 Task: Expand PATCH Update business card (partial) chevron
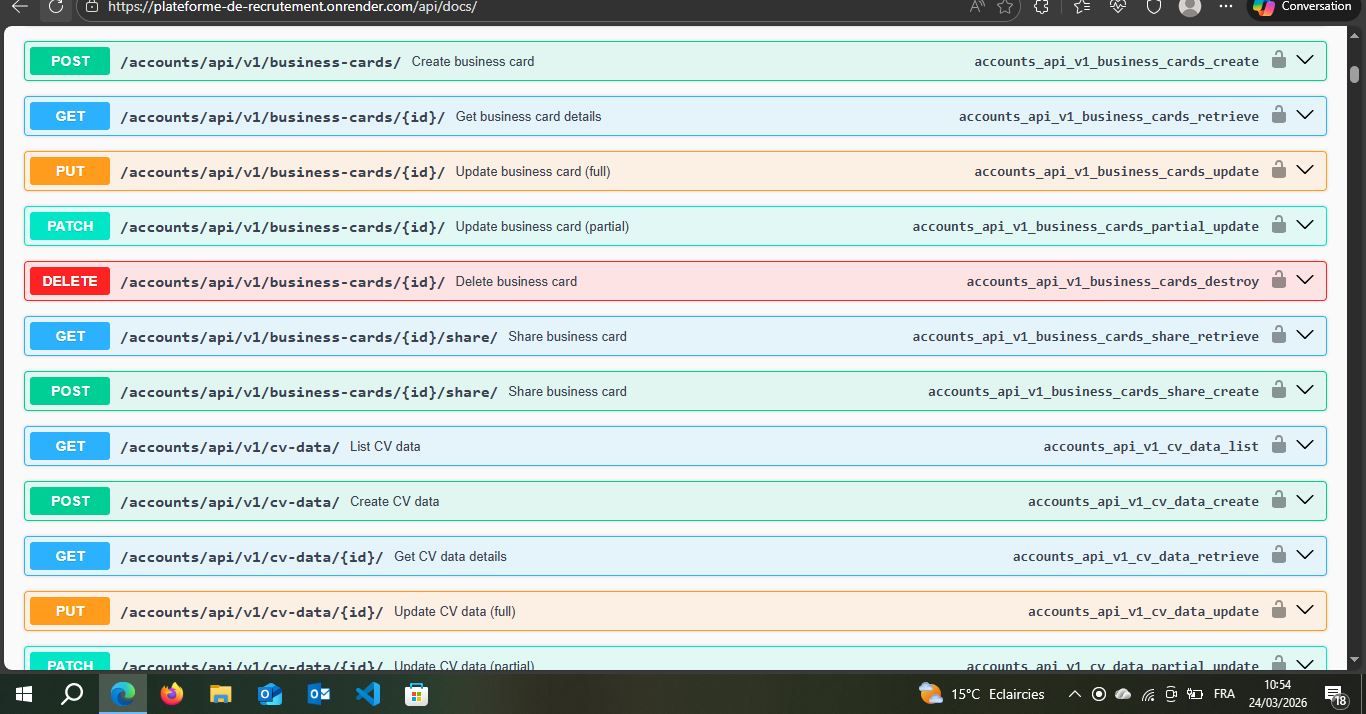tap(1304, 225)
